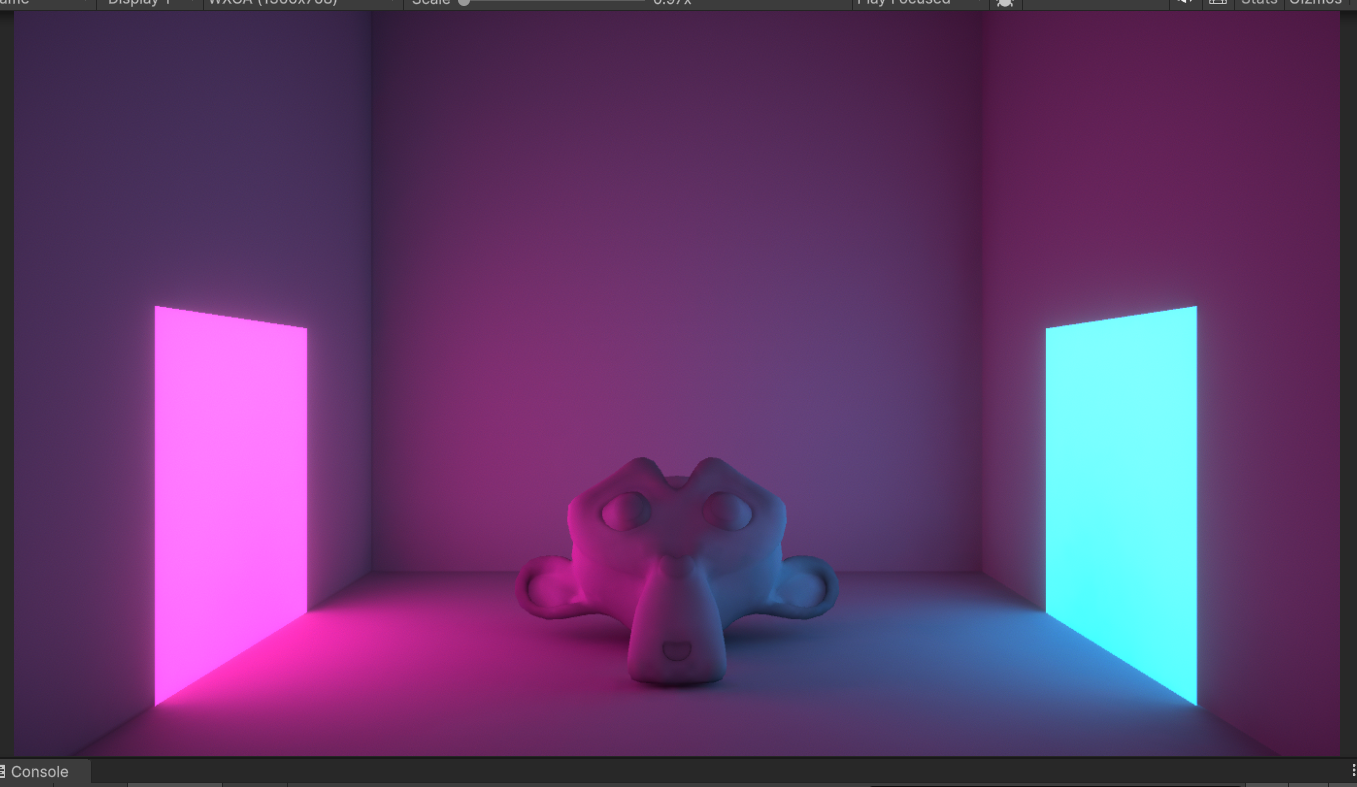
Task: Click the monkey head model in the scene
Action: [x=677, y=570]
